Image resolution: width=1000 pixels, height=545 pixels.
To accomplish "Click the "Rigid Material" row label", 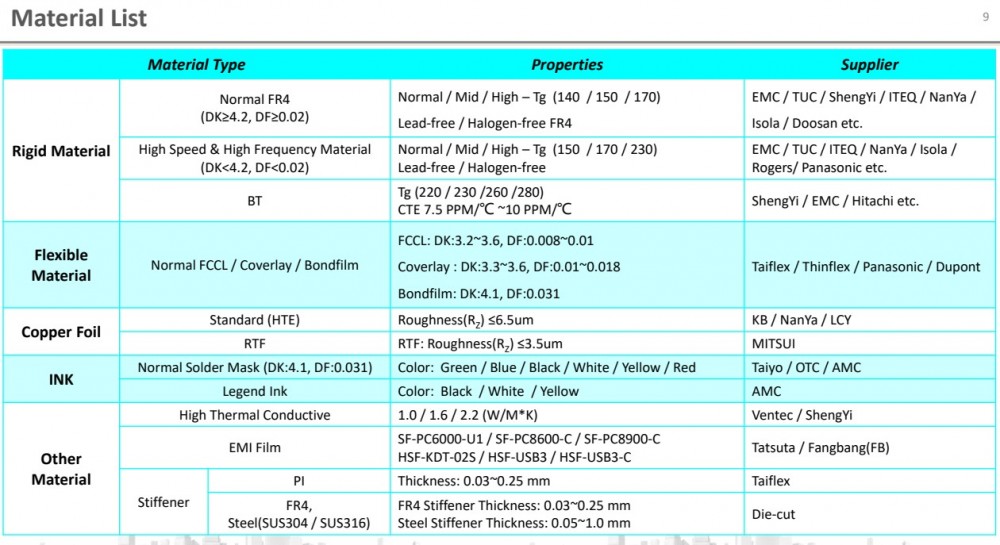I will 61,151.
